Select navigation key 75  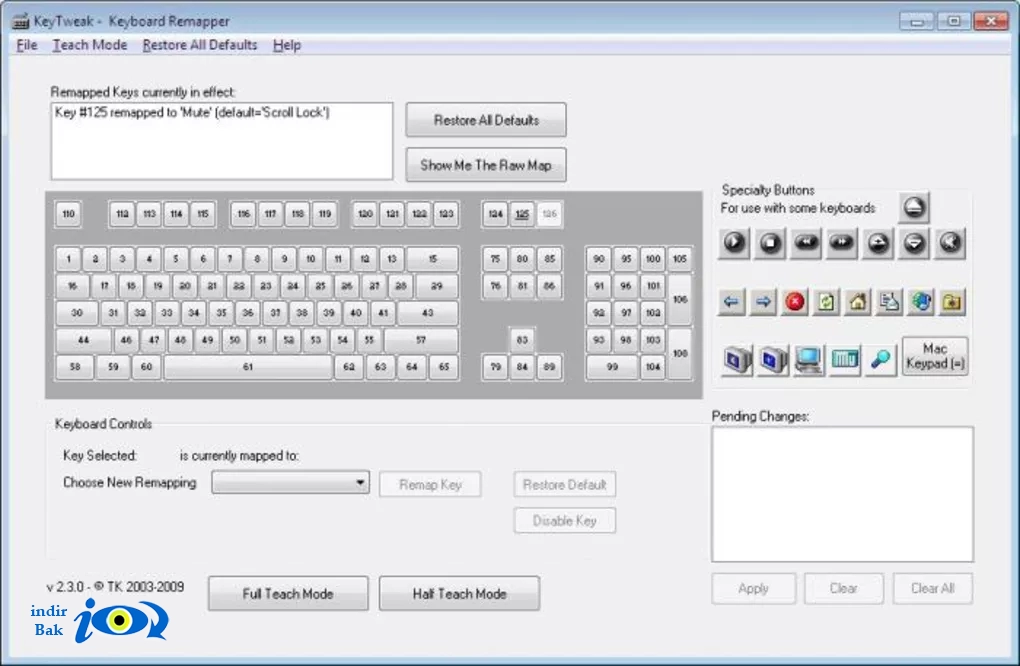click(496, 259)
